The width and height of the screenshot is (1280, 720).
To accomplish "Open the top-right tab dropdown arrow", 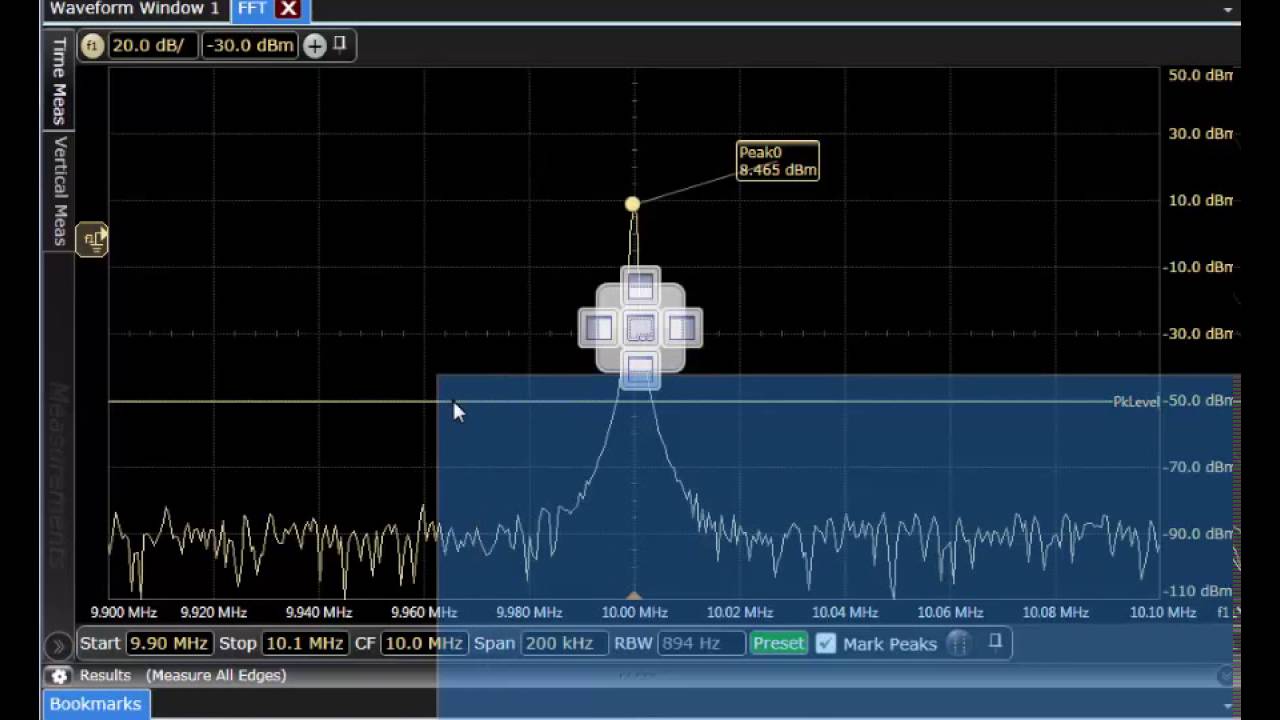I will (1228, 9).
